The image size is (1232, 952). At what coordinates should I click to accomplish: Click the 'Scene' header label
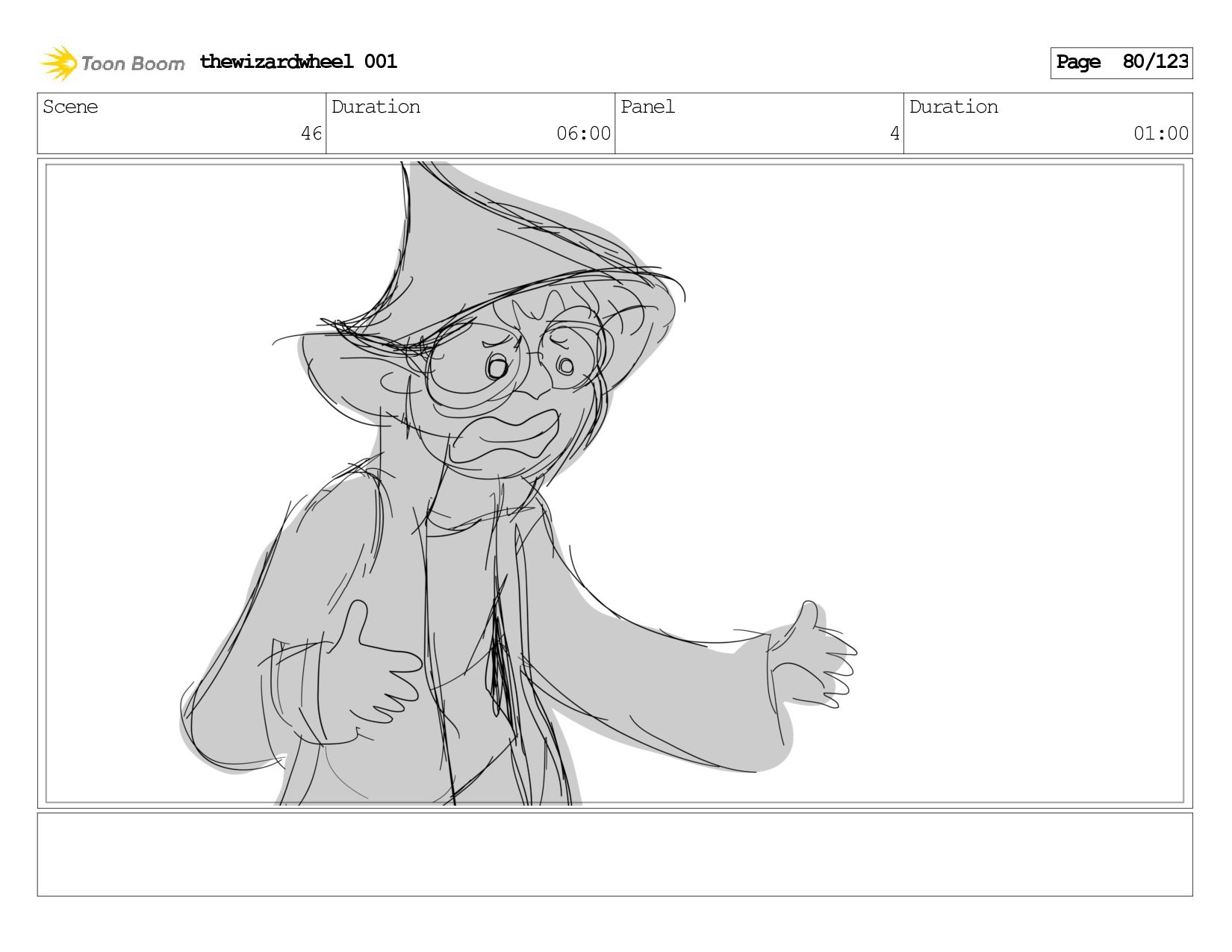70,107
